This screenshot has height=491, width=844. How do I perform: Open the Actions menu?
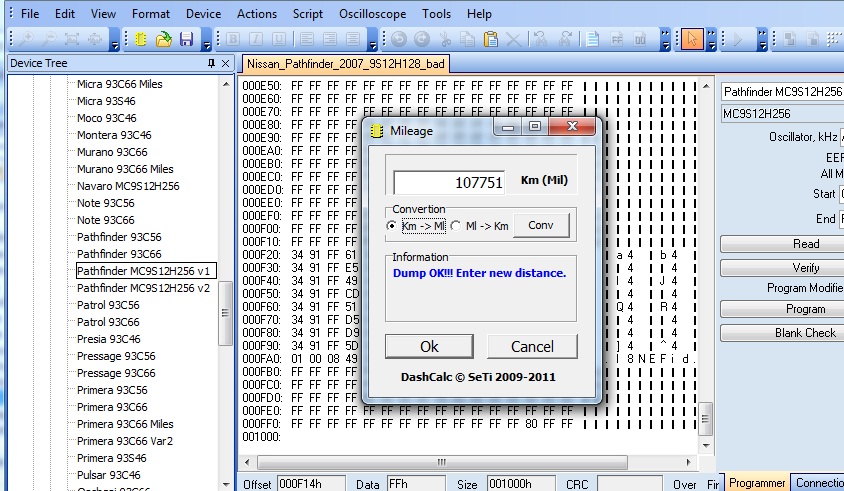257,14
